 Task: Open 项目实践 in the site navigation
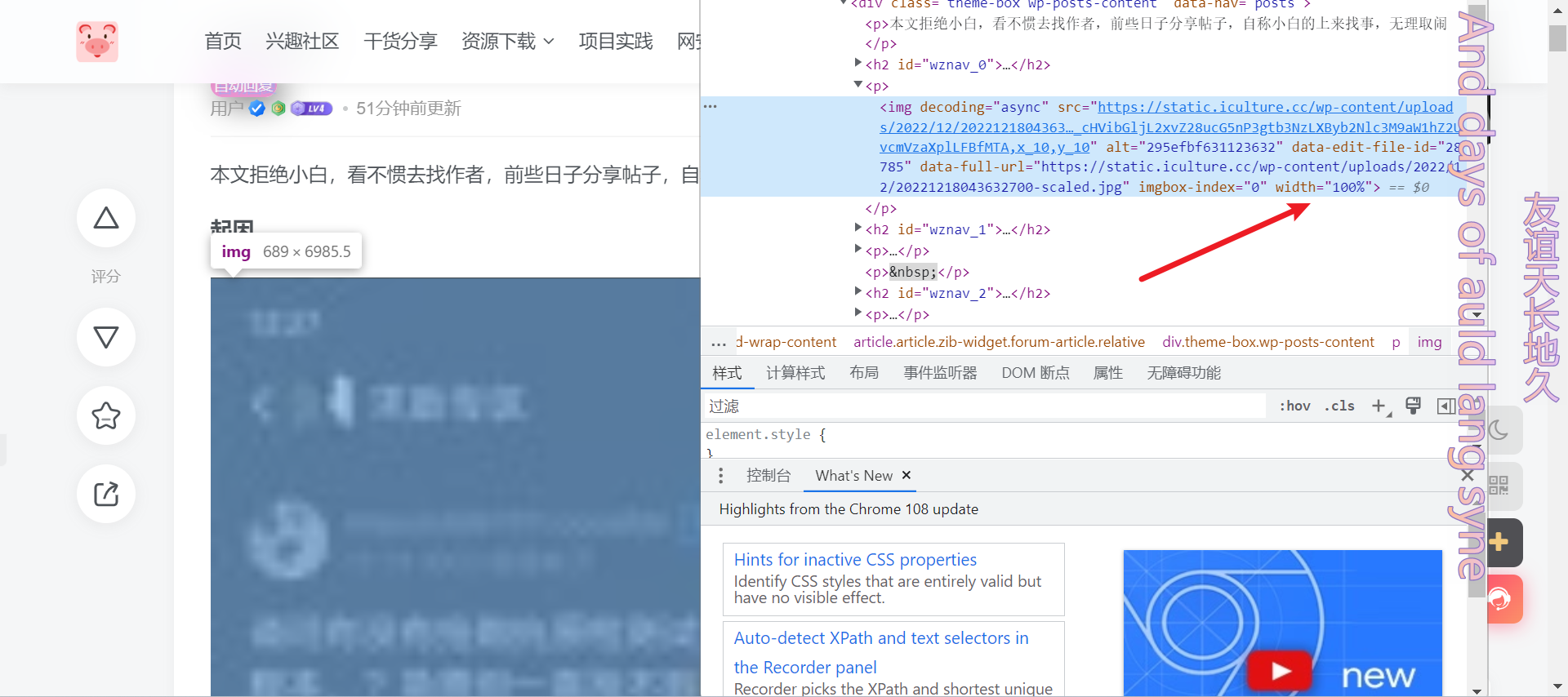click(616, 42)
